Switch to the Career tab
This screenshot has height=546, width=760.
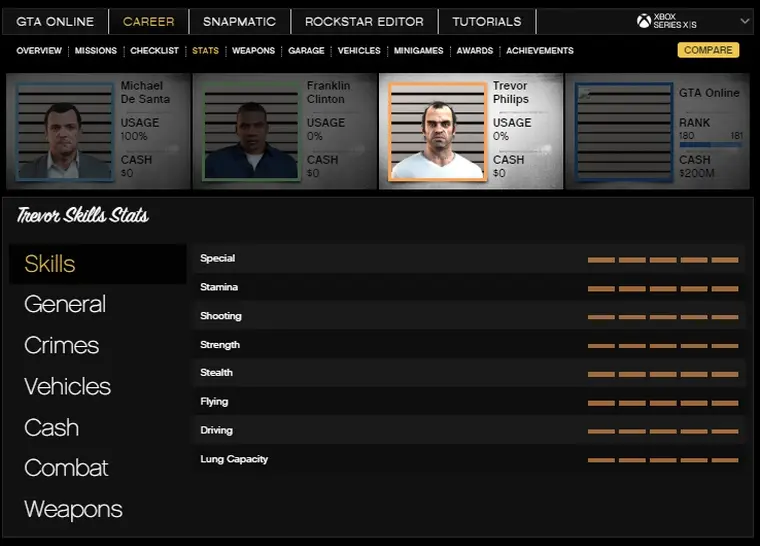(148, 21)
